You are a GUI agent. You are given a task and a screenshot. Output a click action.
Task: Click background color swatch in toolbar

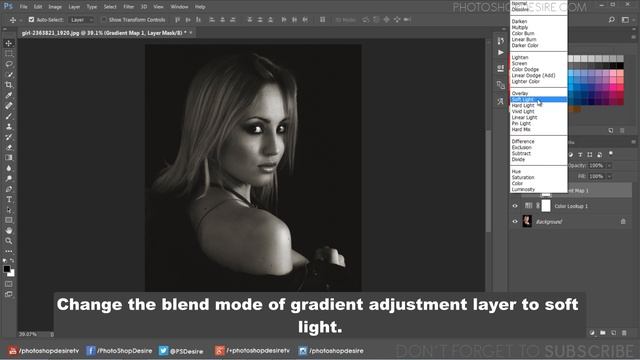pyautogui.click(x=12, y=273)
